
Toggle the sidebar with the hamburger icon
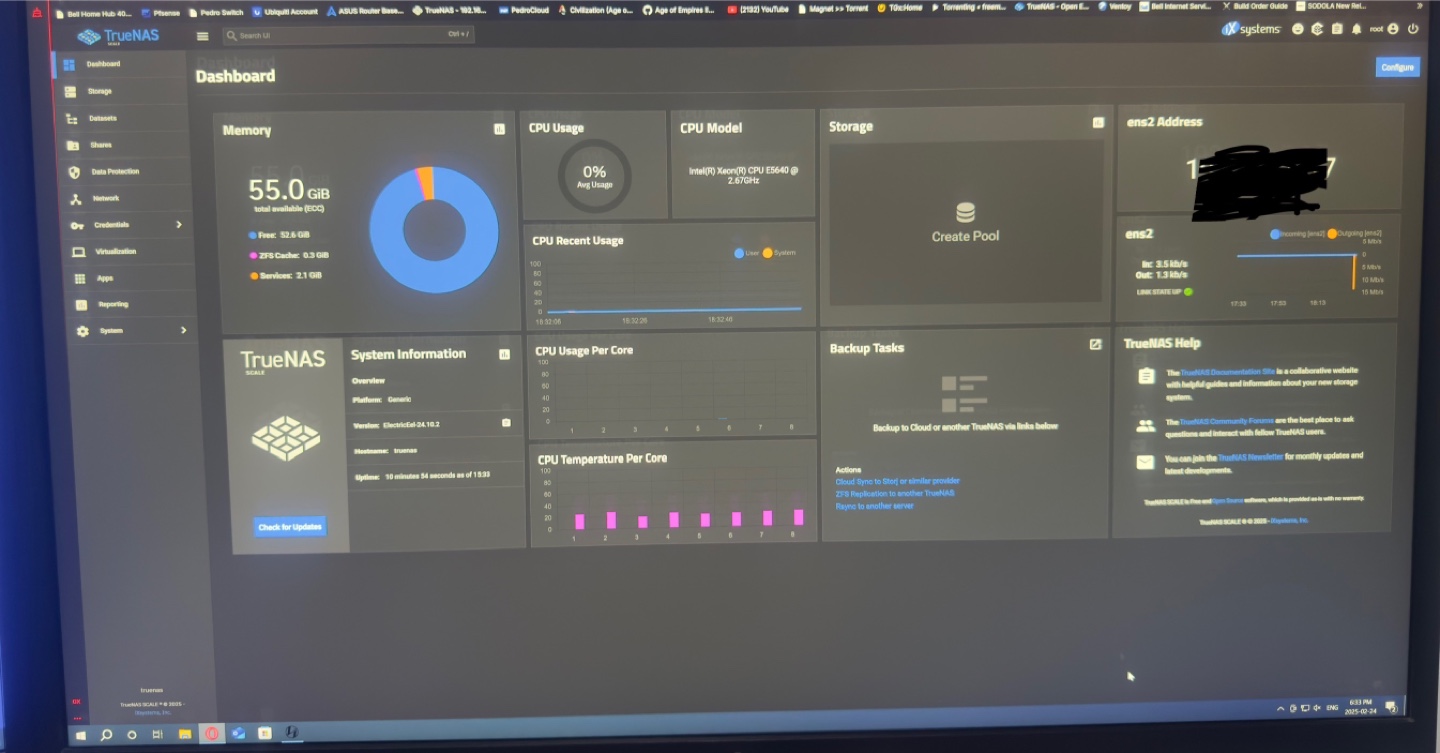(203, 36)
